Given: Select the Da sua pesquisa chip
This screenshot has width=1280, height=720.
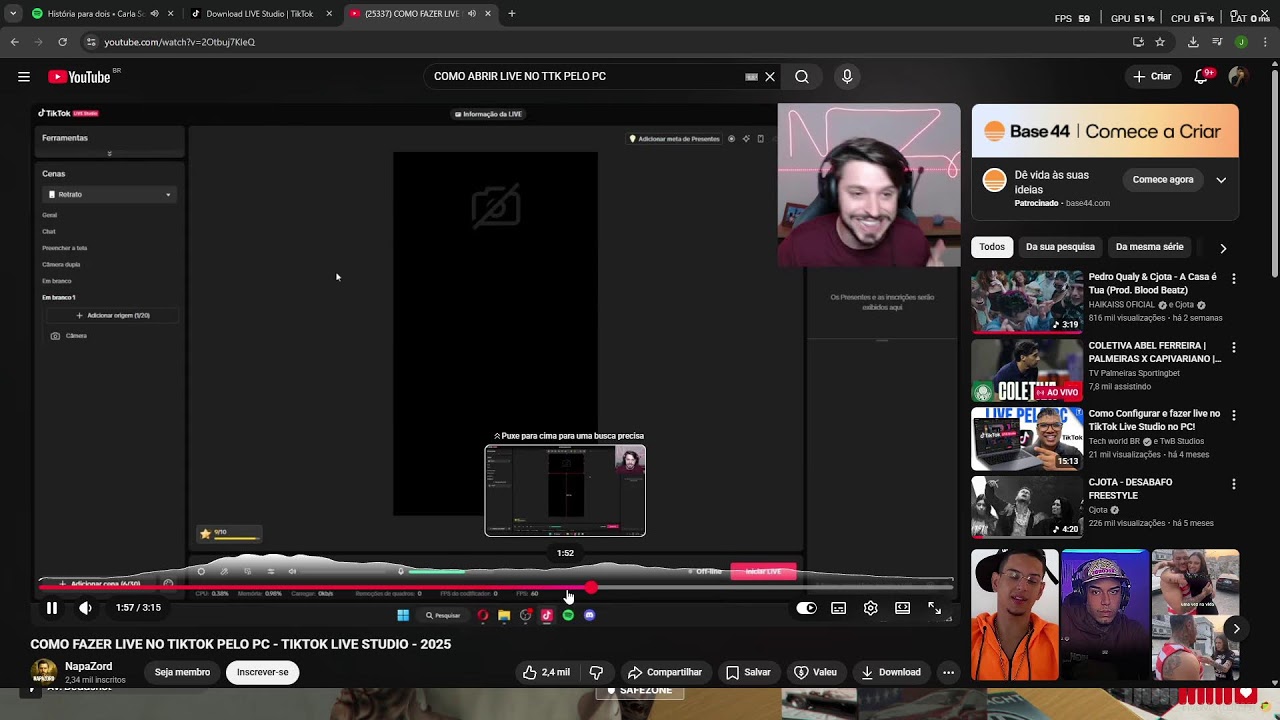Looking at the screenshot, I should click(x=1060, y=247).
